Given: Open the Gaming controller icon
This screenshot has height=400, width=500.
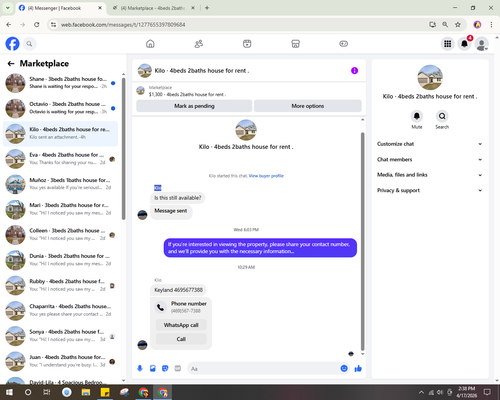Looking at the screenshot, I should click(343, 44).
